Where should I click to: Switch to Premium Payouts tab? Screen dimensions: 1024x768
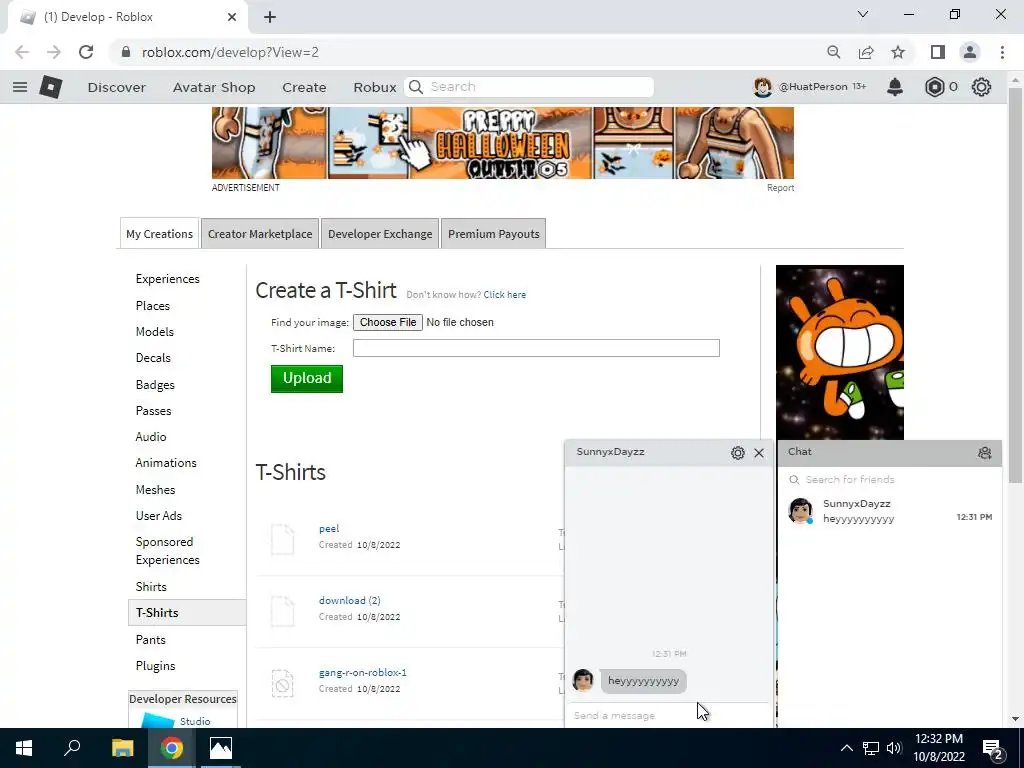coord(494,234)
